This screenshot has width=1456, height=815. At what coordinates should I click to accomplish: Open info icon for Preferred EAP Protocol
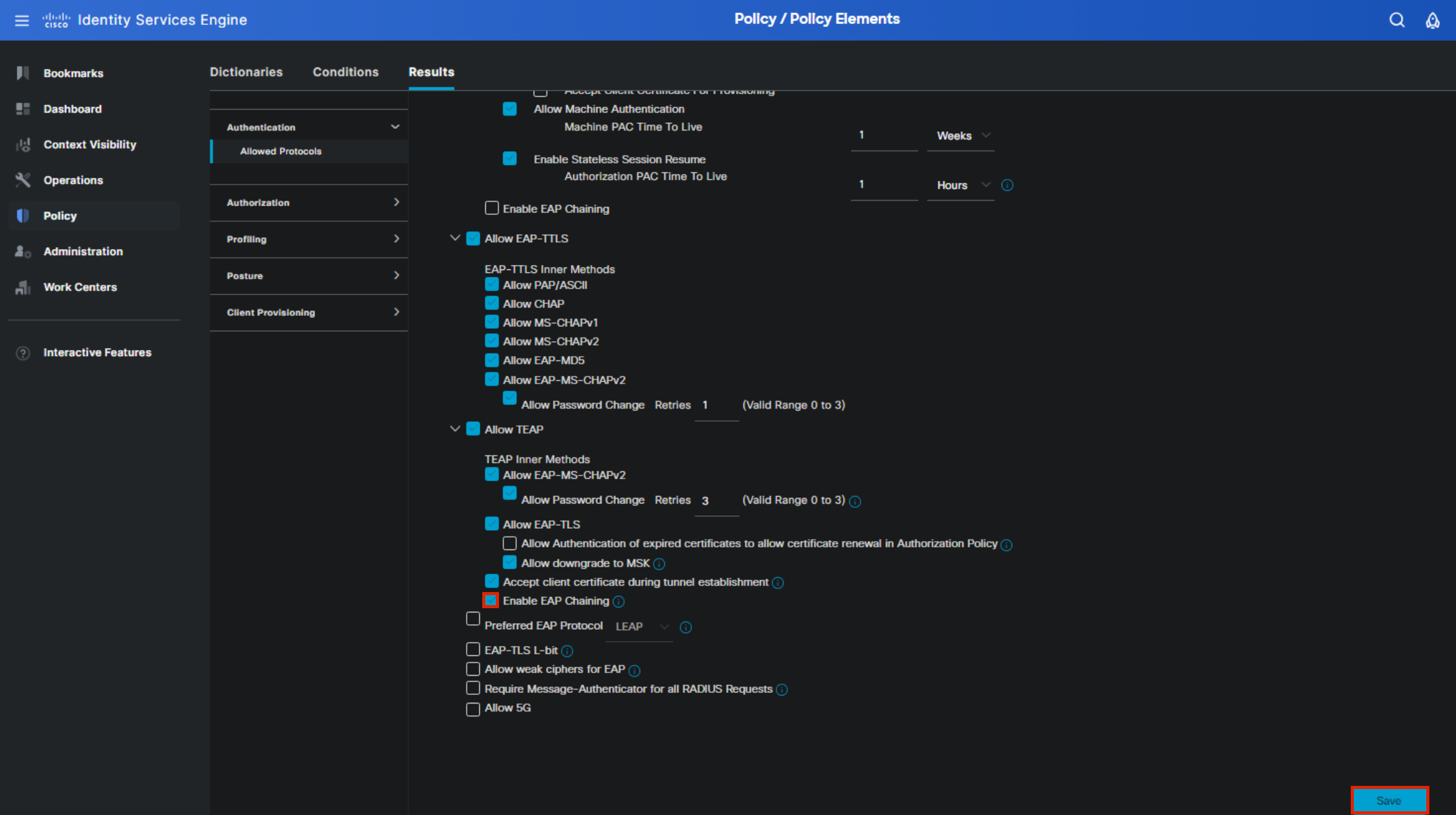(686, 627)
